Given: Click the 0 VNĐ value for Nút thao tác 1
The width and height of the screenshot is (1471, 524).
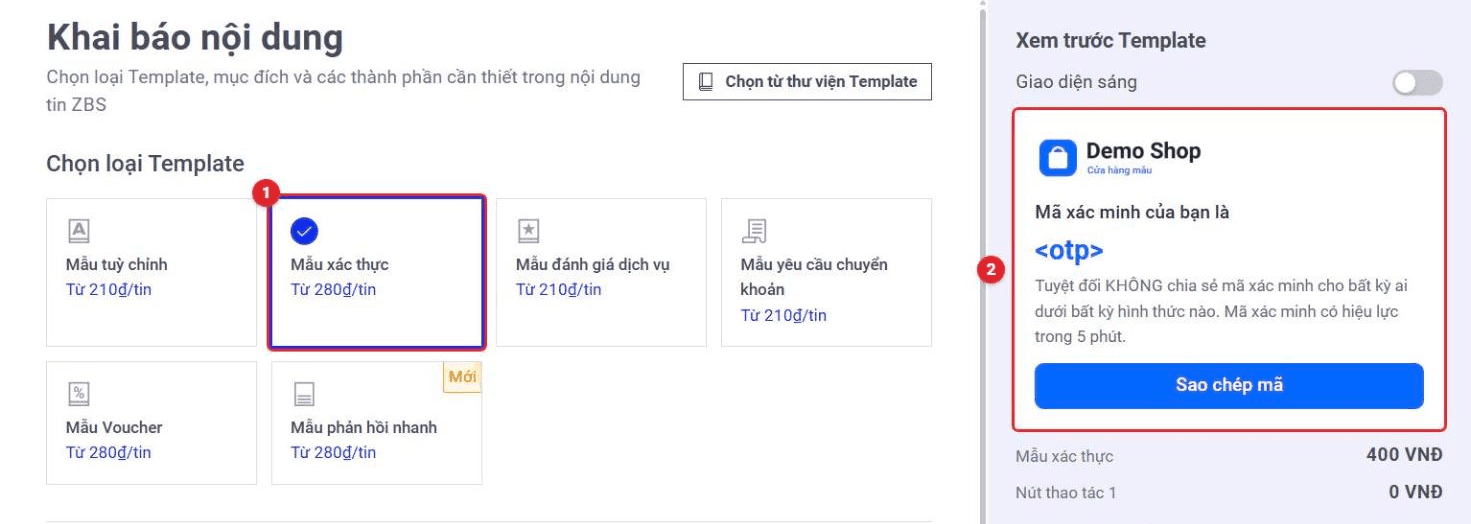Looking at the screenshot, I should pyautogui.click(x=1416, y=492).
